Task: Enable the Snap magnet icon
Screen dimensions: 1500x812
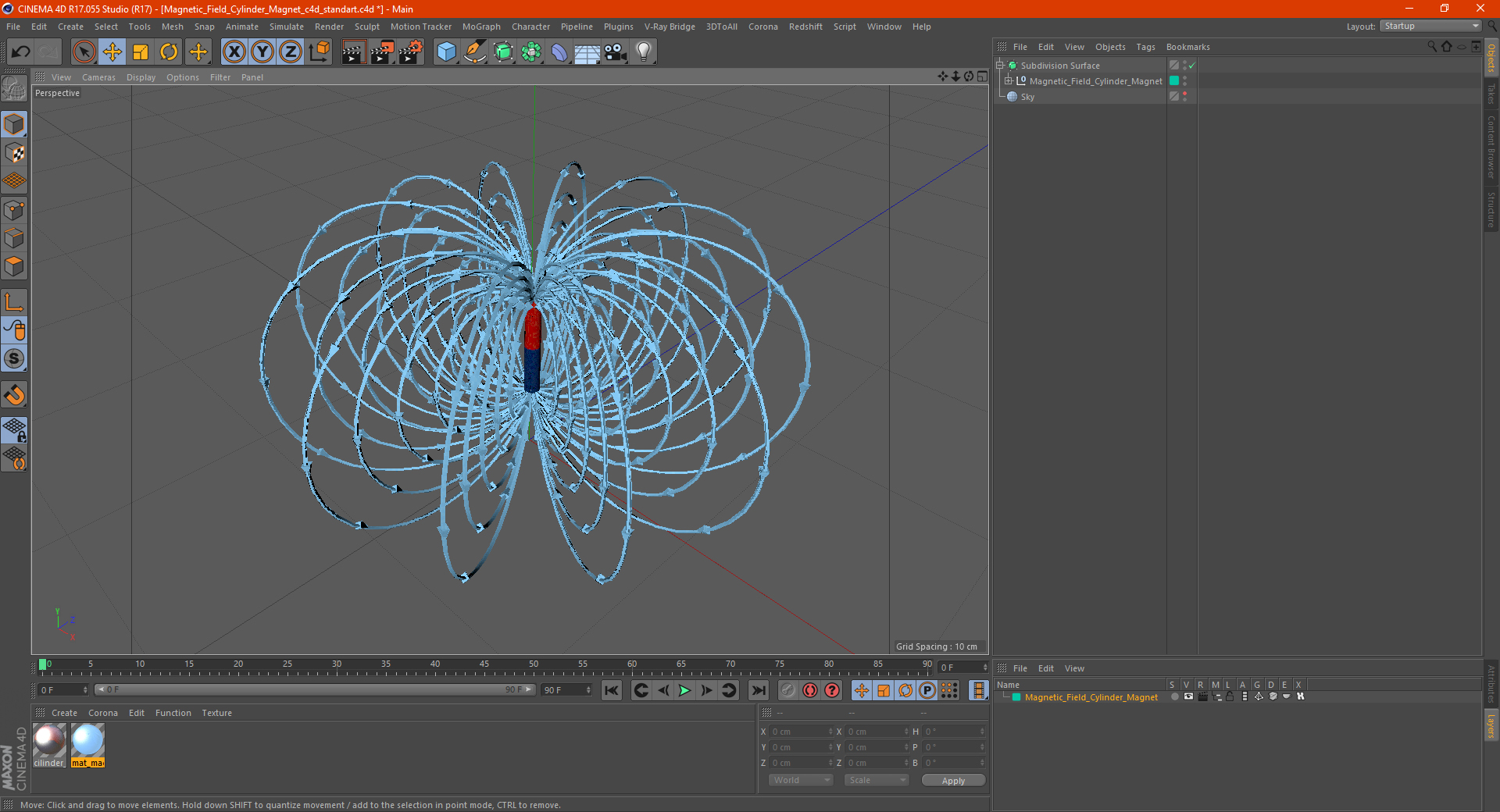Action: pos(14,395)
